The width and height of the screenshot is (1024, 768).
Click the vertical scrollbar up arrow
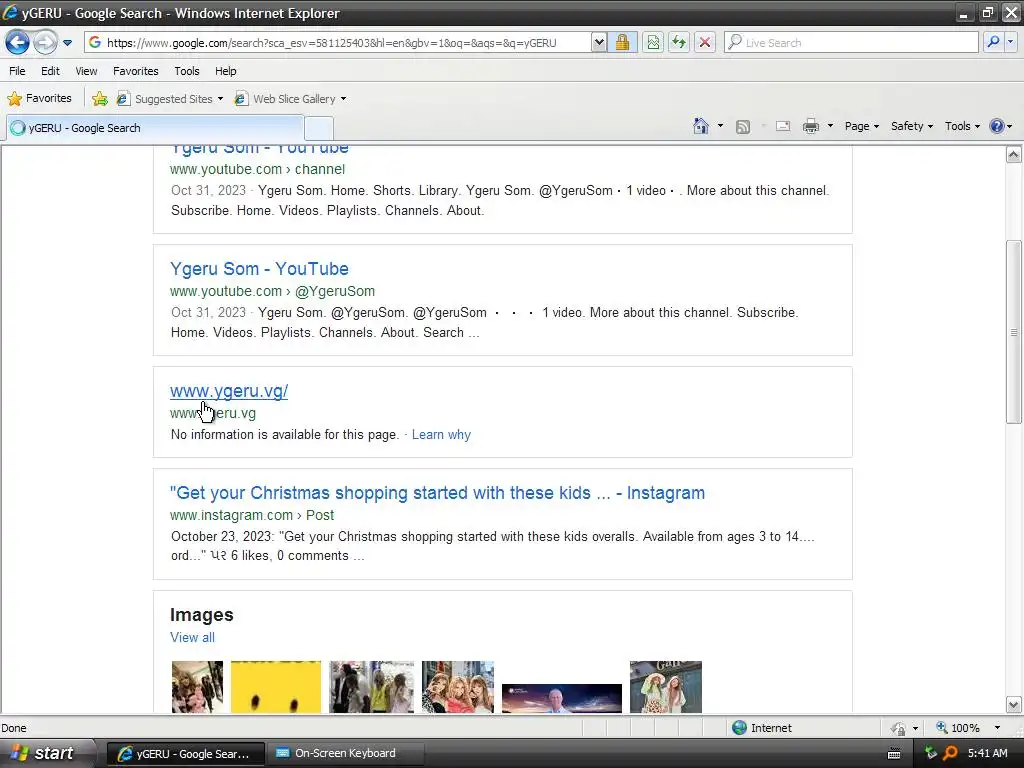click(x=1014, y=155)
